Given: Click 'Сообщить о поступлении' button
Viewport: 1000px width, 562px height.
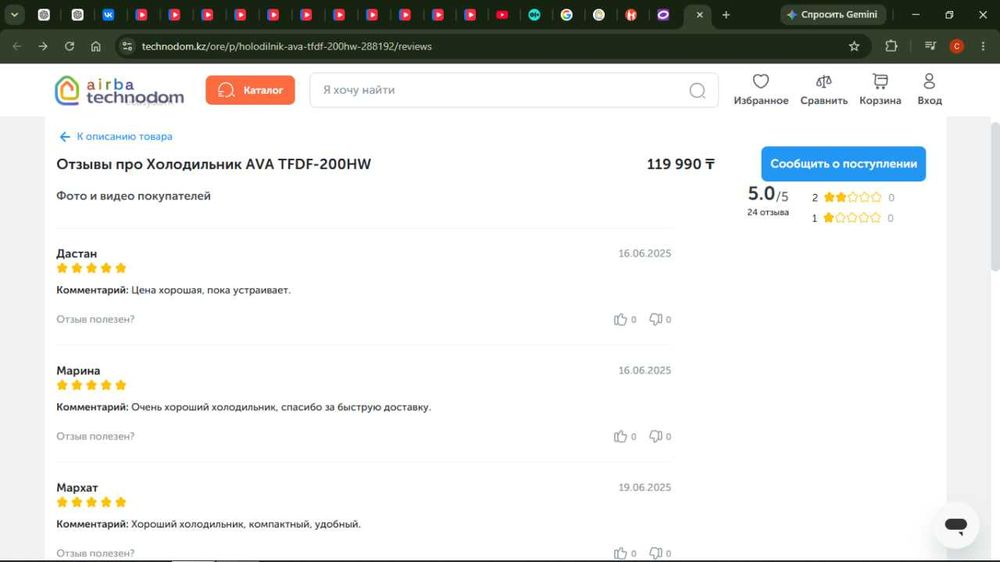Looking at the screenshot, I should [x=843, y=164].
